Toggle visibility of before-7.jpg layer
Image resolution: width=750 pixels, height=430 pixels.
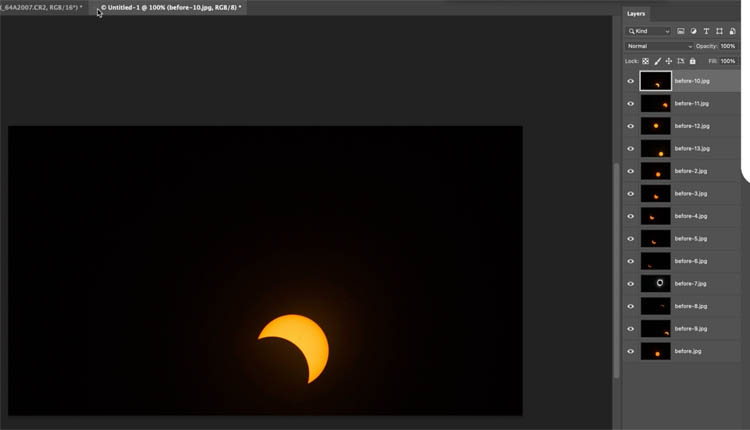point(630,284)
